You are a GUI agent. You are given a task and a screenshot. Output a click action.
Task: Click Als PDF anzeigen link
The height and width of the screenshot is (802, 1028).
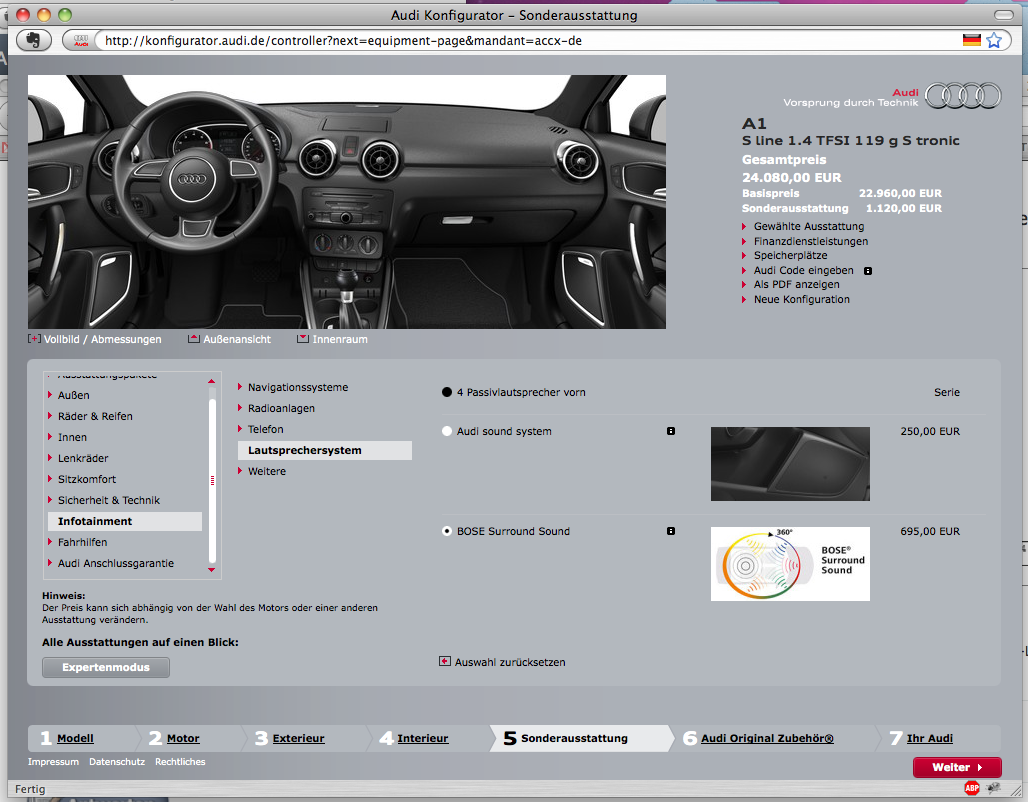pyautogui.click(x=796, y=285)
